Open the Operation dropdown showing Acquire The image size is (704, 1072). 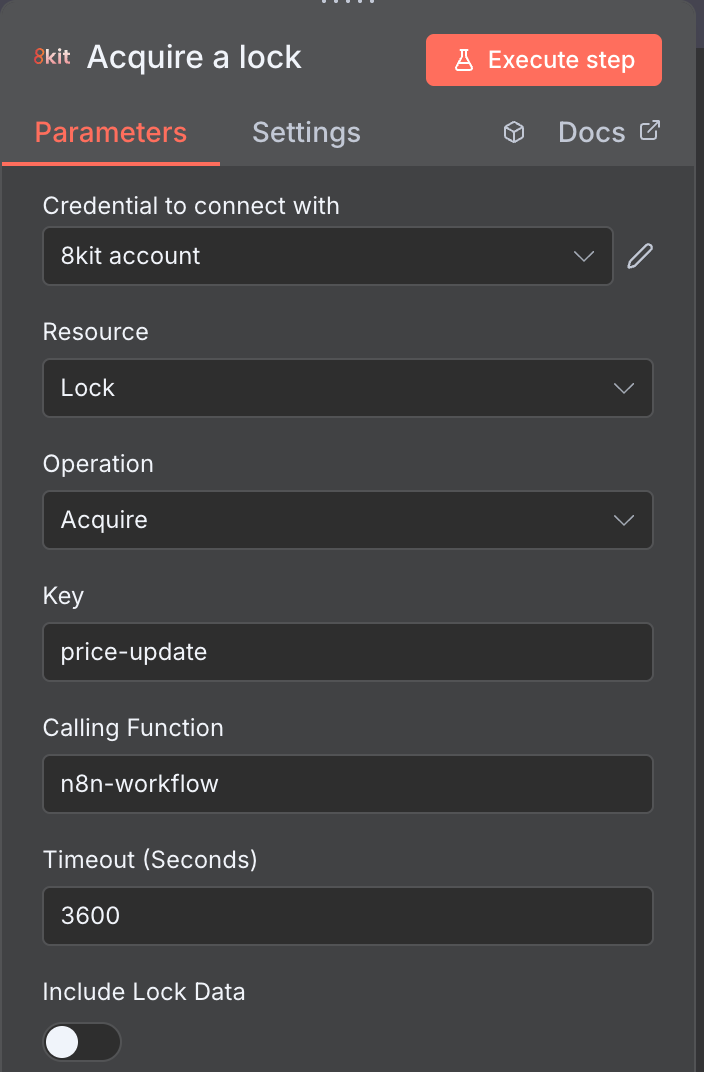pos(348,520)
